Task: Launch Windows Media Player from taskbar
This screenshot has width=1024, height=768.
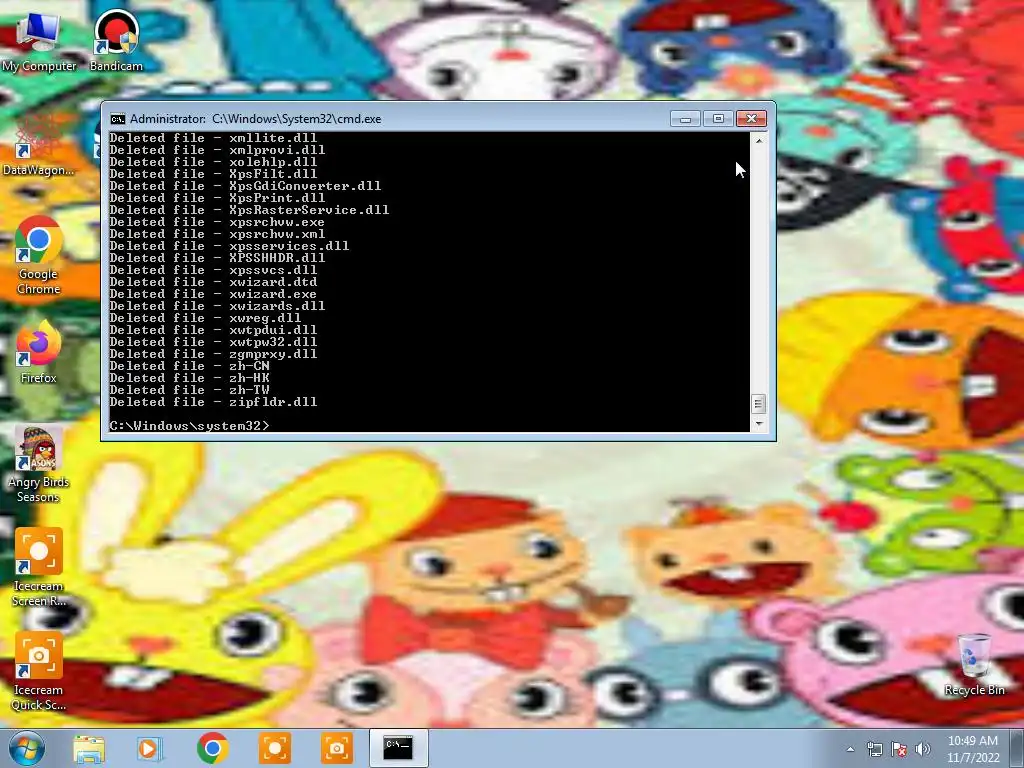Action: click(x=150, y=748)
